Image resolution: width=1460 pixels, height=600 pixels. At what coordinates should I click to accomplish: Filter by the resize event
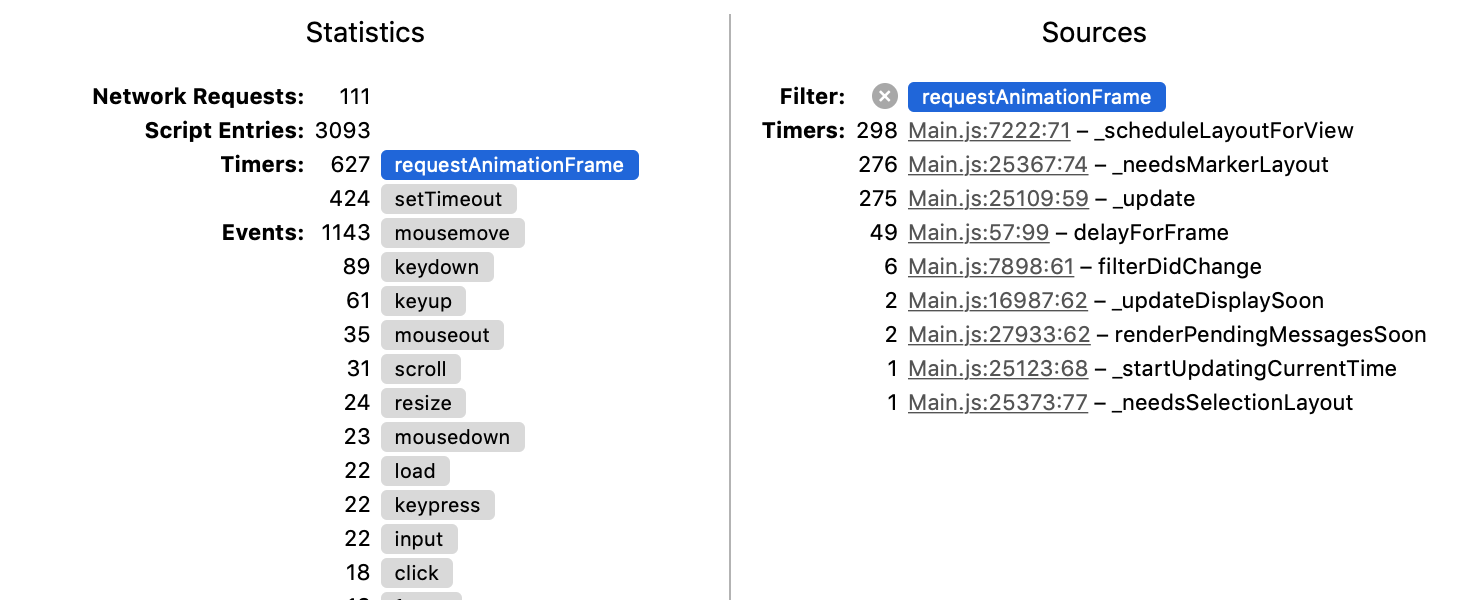[x=424, y=403]
